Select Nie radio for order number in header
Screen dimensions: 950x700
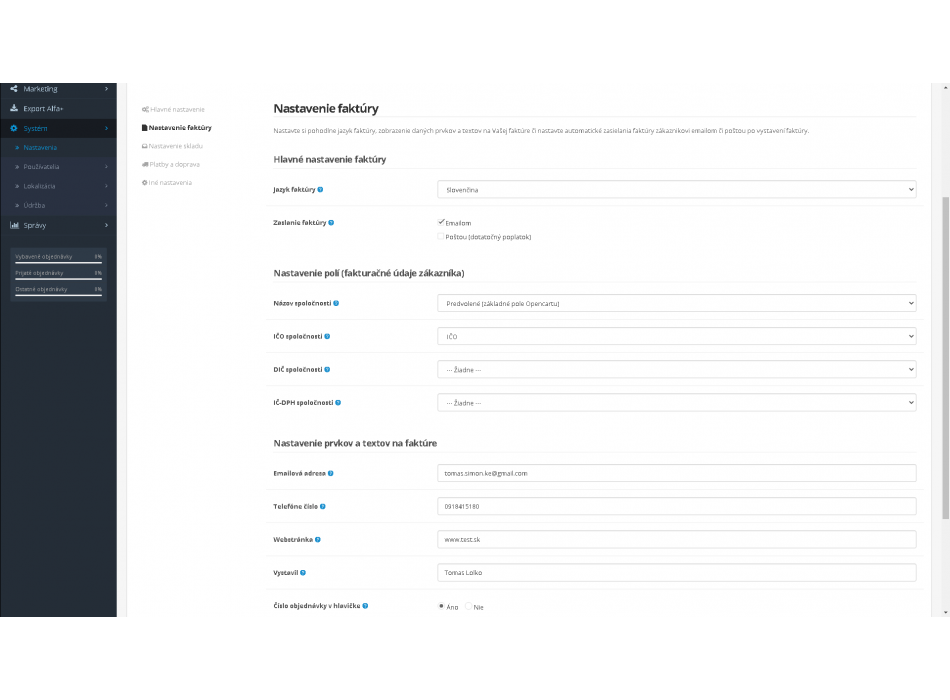click(x=468, y=606)
